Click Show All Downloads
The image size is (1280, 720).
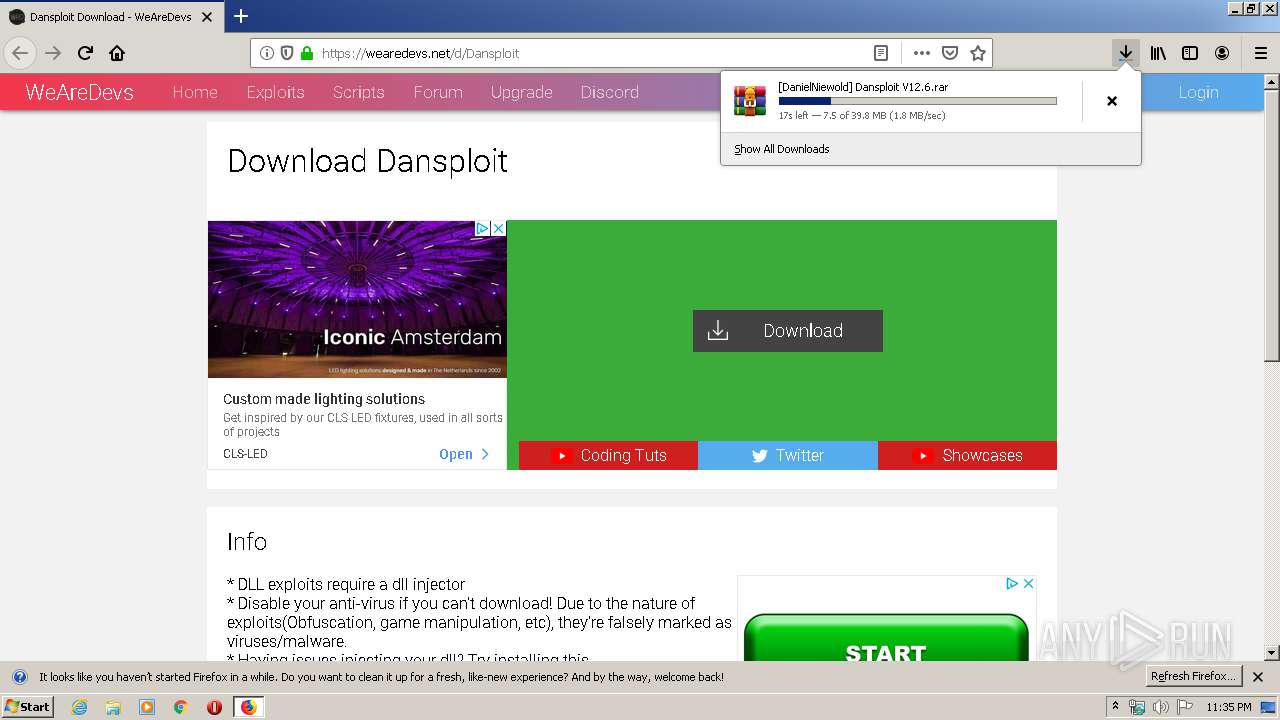coord(782,149)
